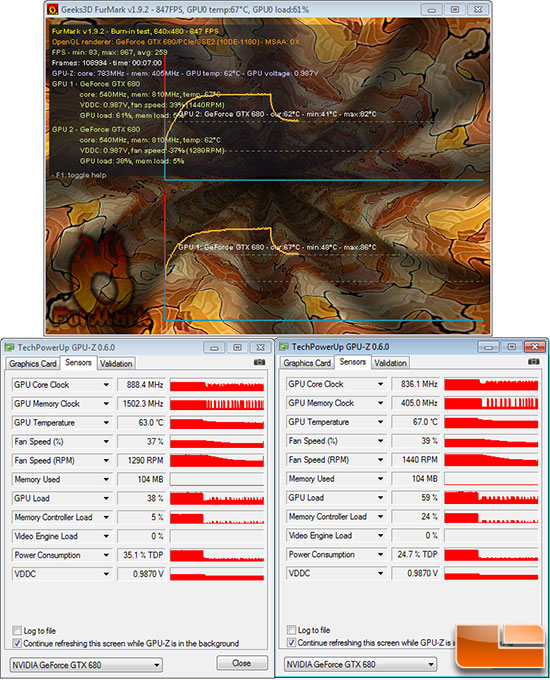This screenshot has height=680, width=550.
Task: Click right GPU-Z title bar chip icon
Action: [284, 347]
